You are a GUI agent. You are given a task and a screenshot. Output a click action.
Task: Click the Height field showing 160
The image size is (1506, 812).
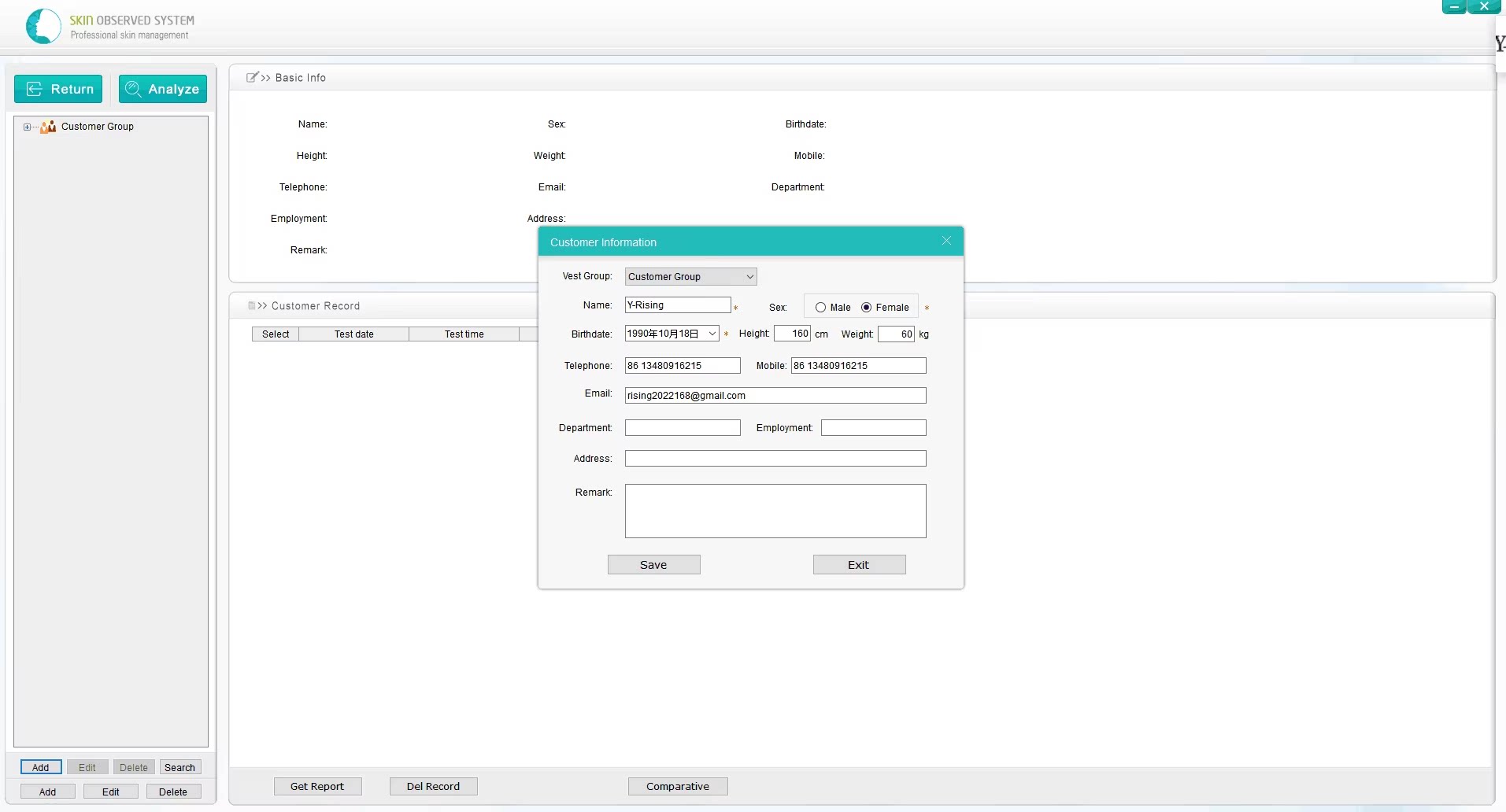792,334
